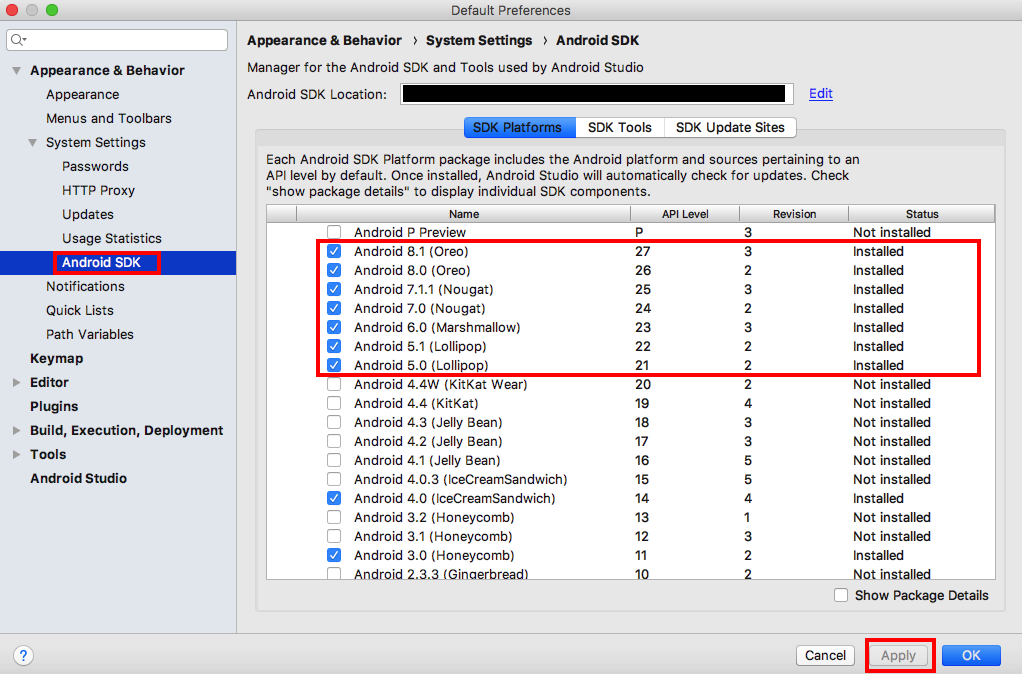Image resolution: width=1022 pixels, height=674 pixels.
Task: Check Android 4.3 (Jelly Bean) checkbox
Action: coord(334,422)
